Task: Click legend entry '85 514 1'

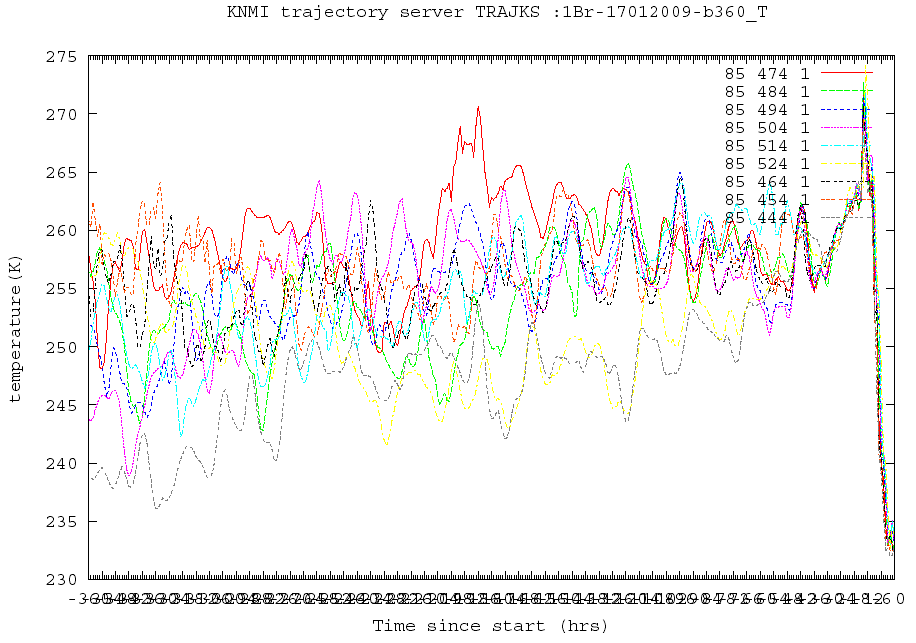Action: click(768, 146)
